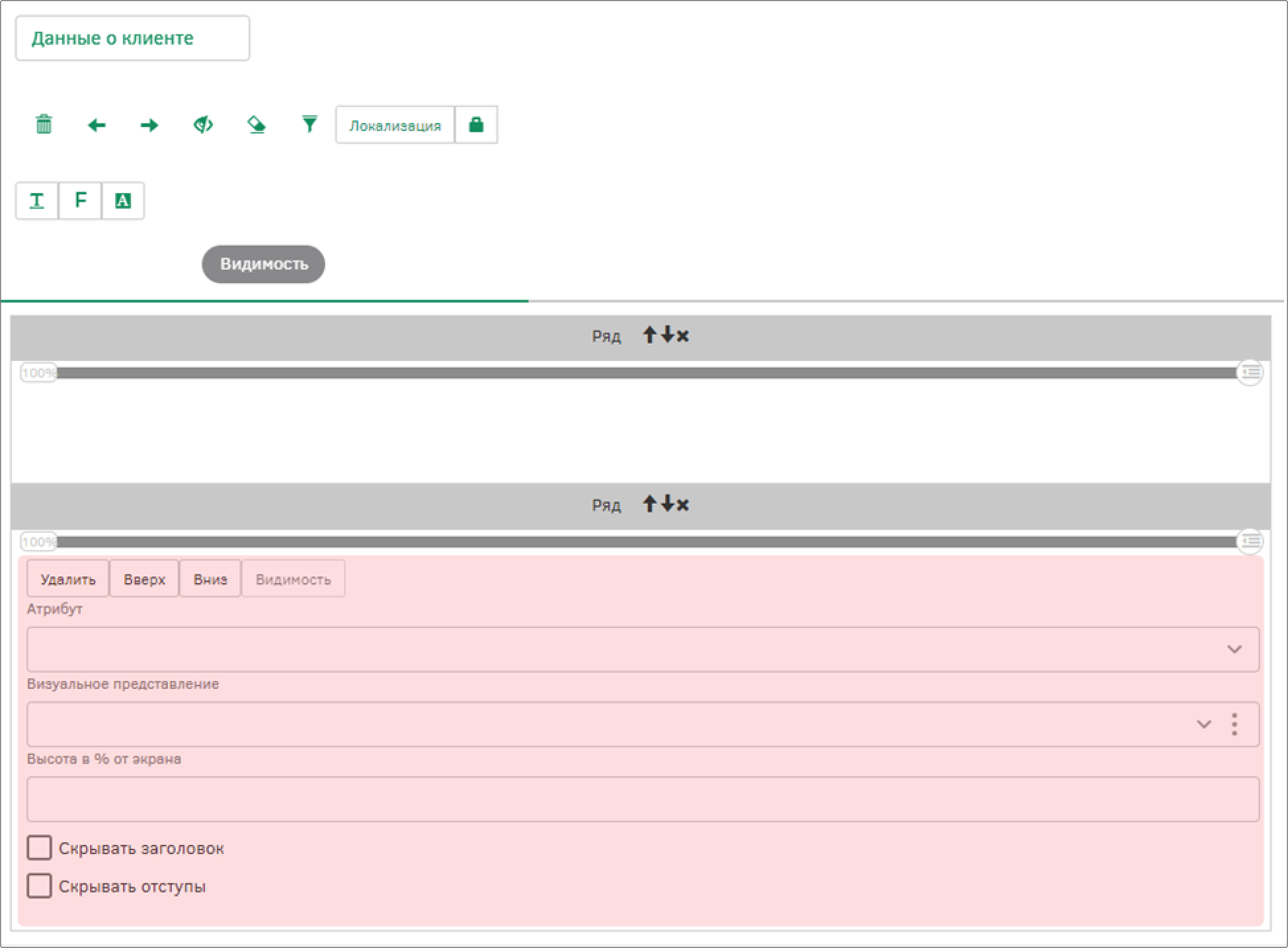Open the funnel filter icon
This screenshot has height=948, width=1288.
[309, 124]
